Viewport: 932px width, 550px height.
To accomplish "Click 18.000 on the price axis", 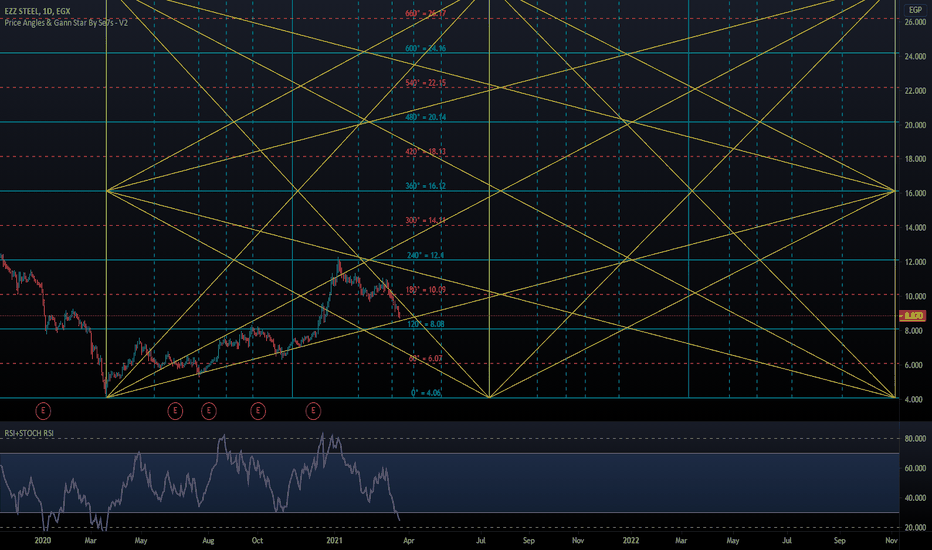I will pos(915,159).
